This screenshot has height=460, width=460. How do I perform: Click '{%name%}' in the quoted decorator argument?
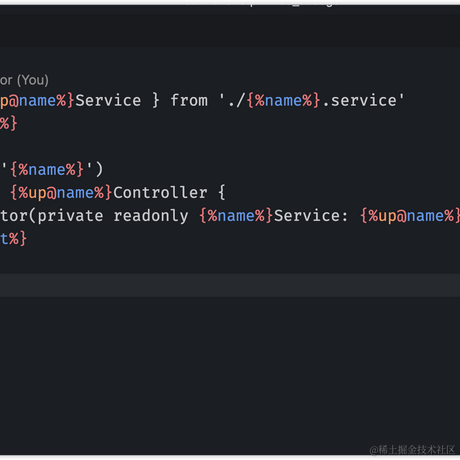click(x=46, y=169)
